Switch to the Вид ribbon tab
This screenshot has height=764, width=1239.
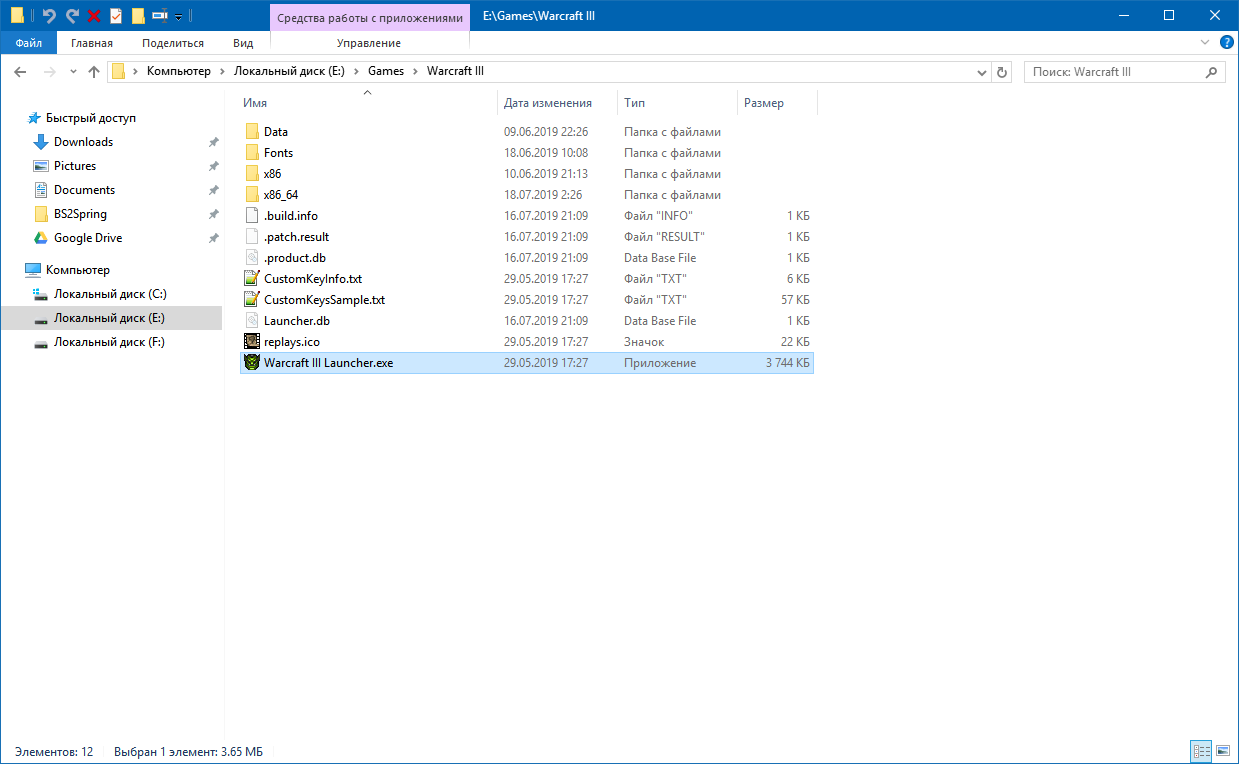243,43
